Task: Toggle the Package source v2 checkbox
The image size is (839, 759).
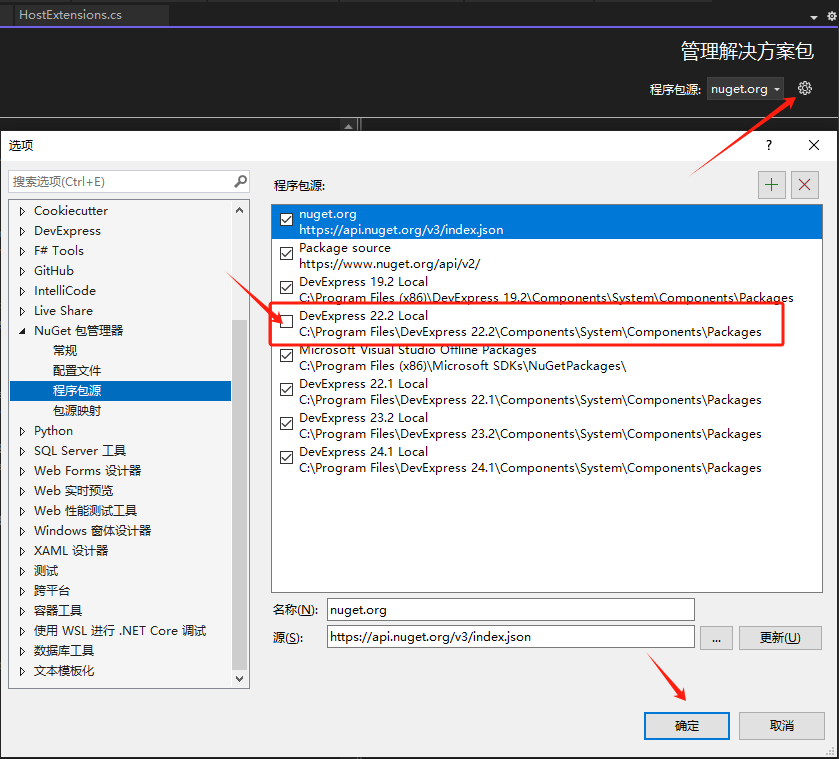Action: (x=286, y=253)
